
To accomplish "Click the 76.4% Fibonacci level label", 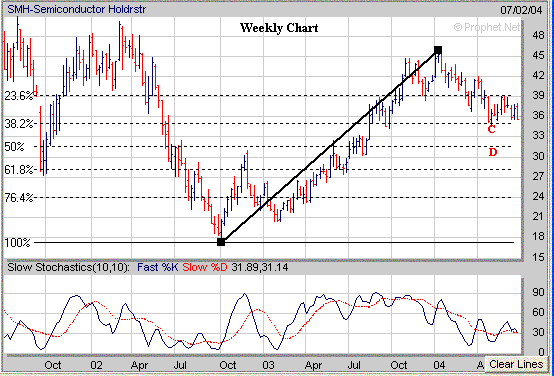I will pos(18,198).
